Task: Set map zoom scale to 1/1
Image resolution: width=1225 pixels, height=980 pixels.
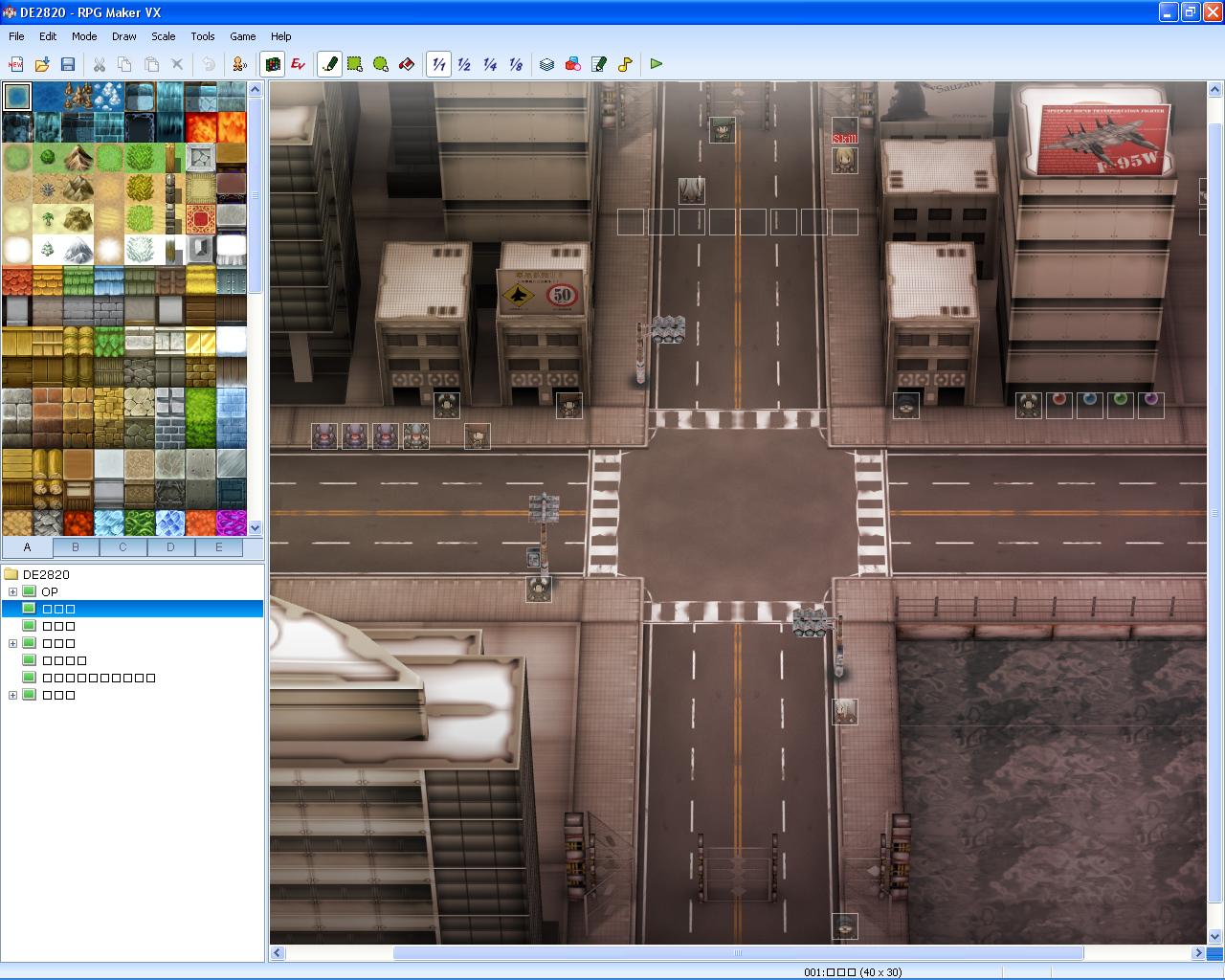Action: [438, 64]
